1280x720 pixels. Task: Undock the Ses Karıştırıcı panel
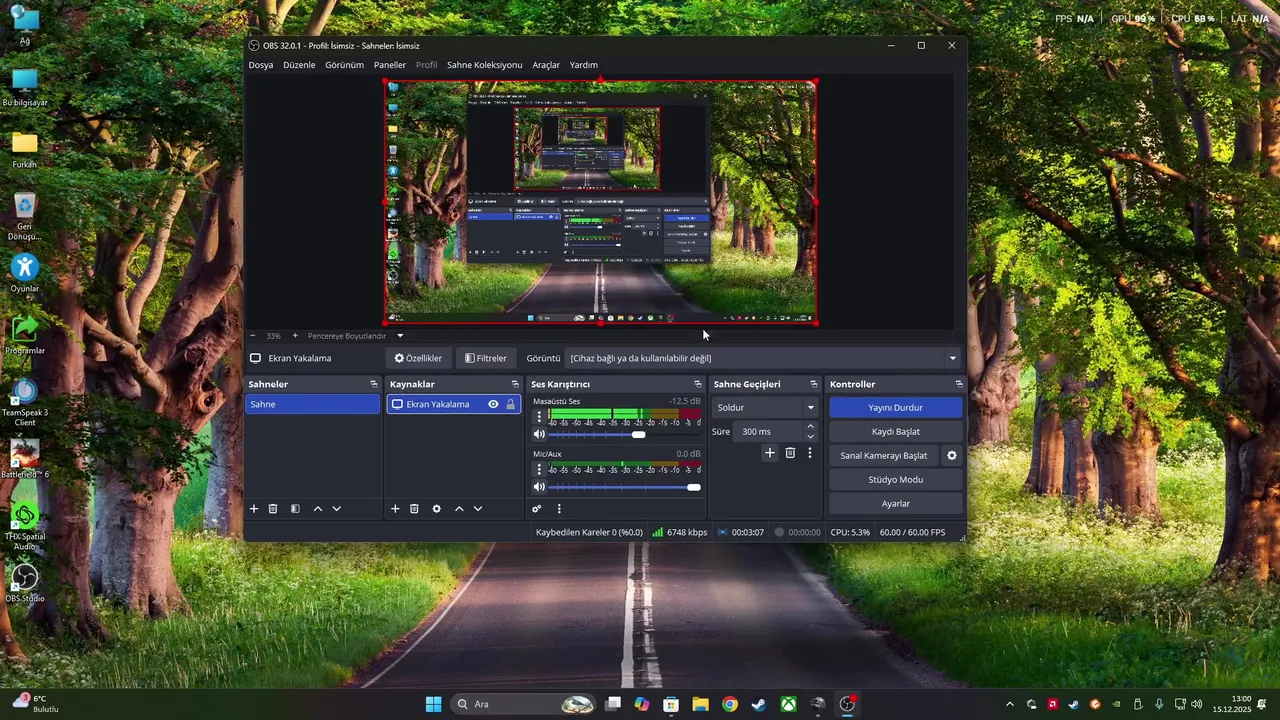click(x=698, y=384)
